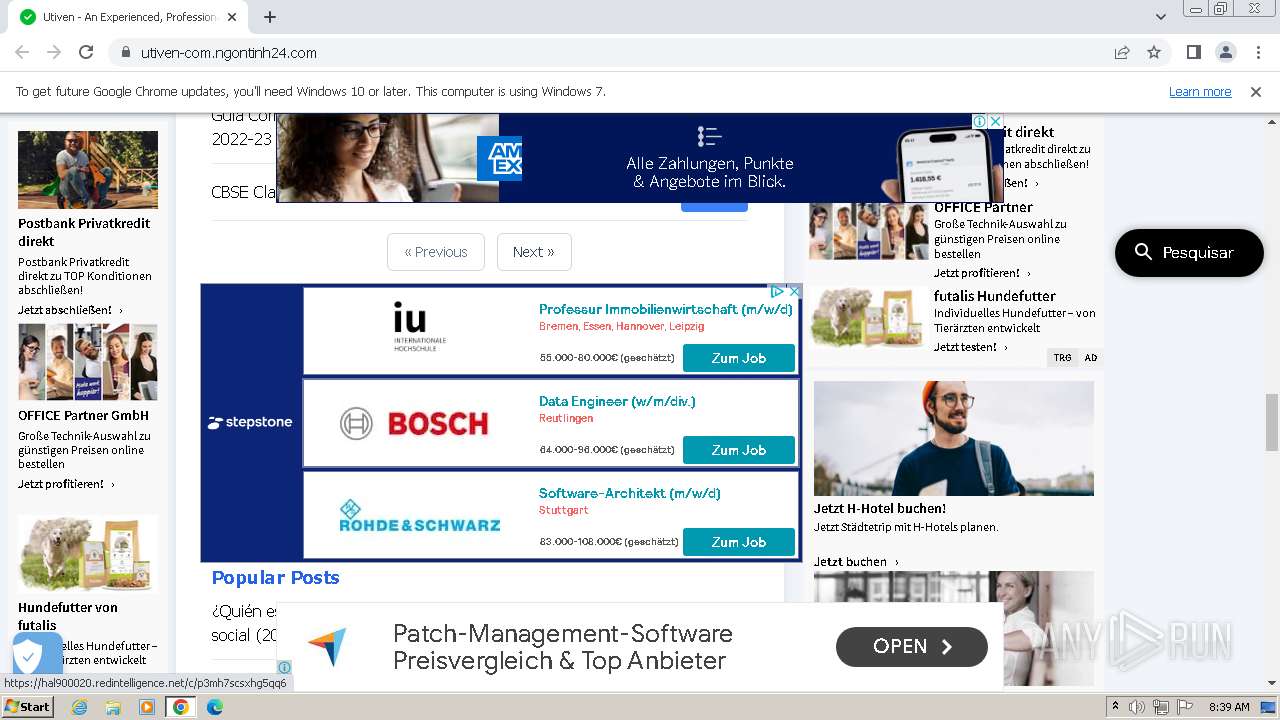1280x720 pixels.
Task: Click futalis Hundefutter title in right sidebar
Action: pyautogui.click(x=995, y=295)
